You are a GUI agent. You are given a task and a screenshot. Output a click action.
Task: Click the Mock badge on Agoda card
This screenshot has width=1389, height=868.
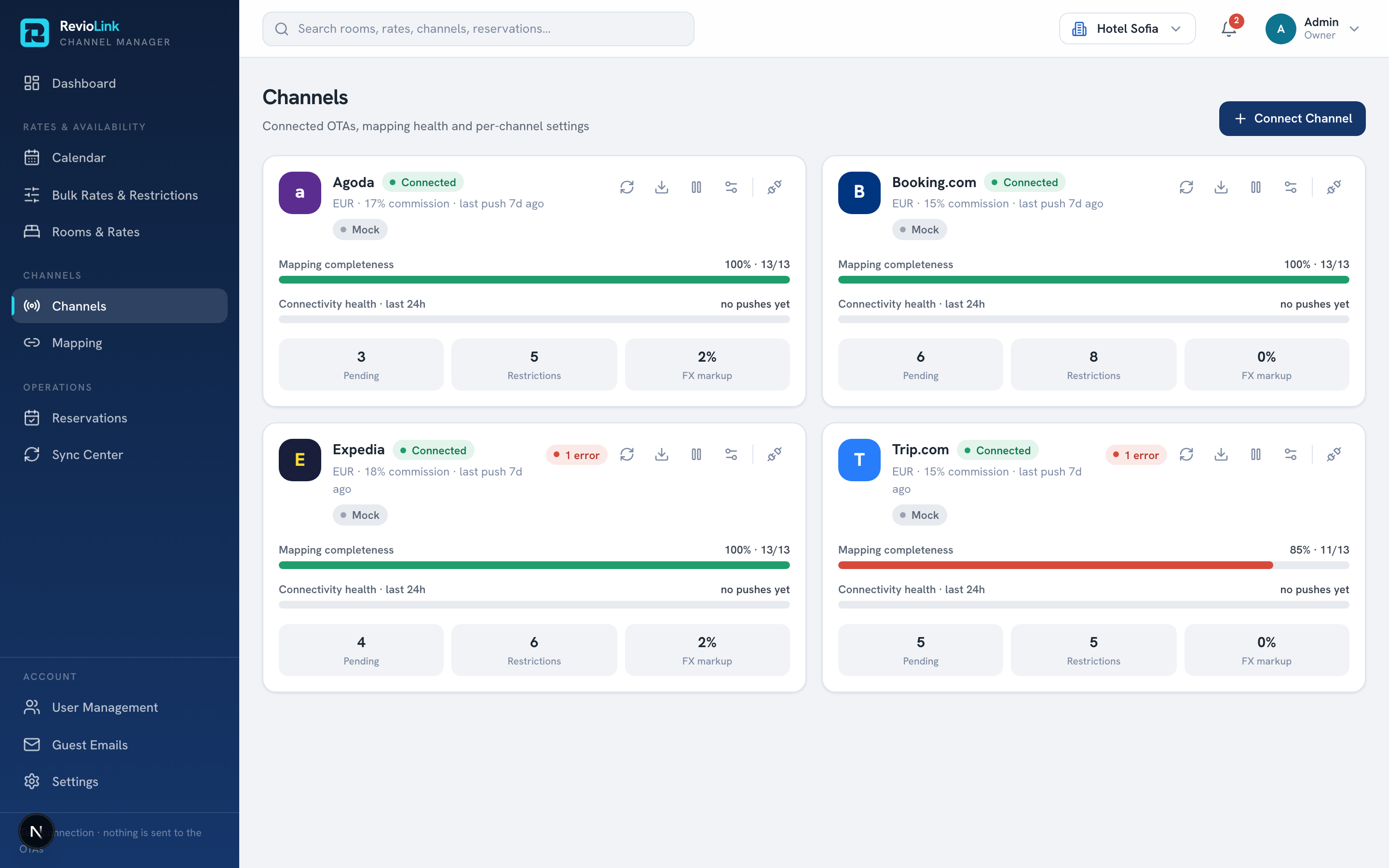point(360,230)
